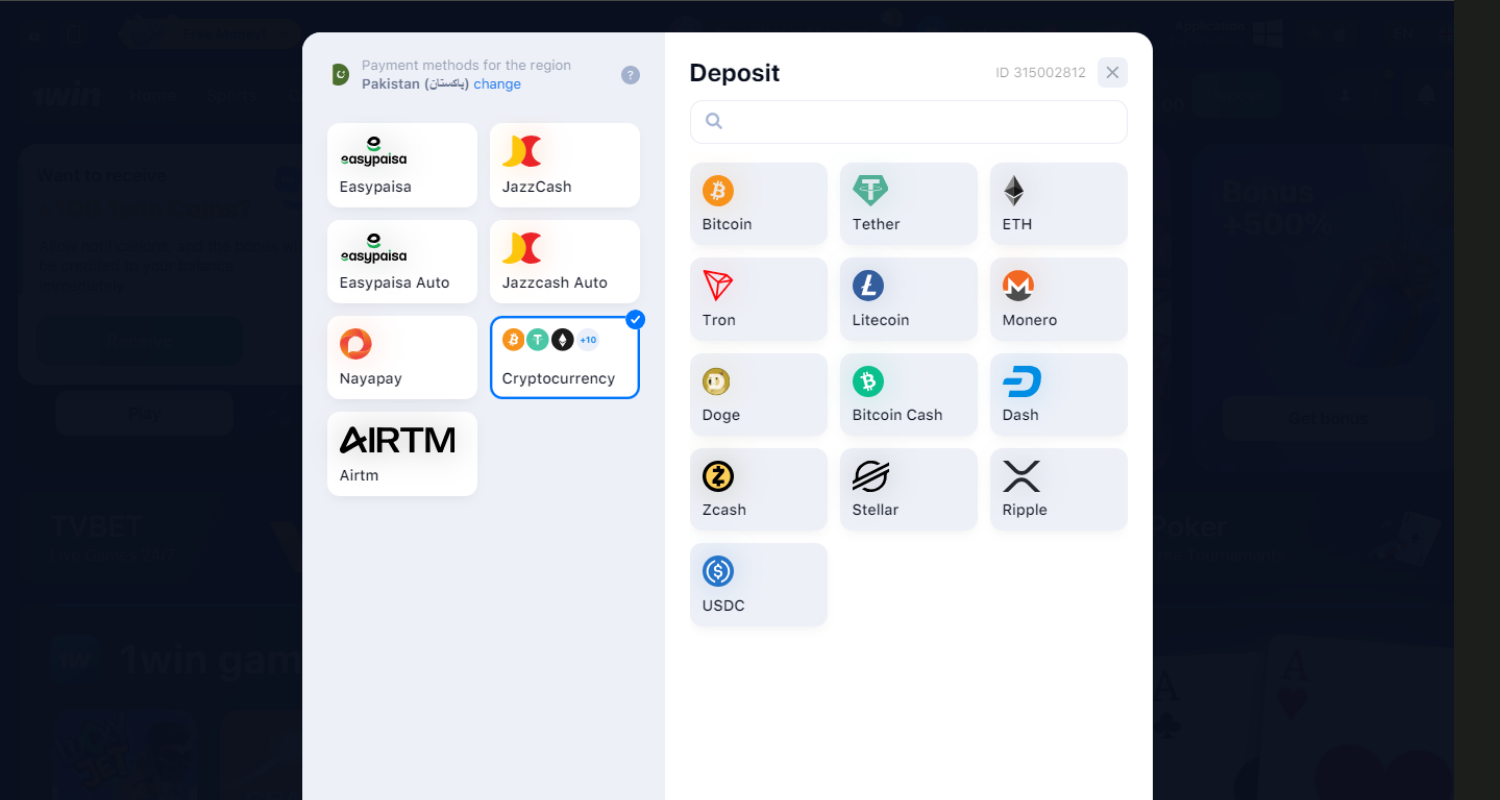Choose the Dash cryptocurrency
Screen dimensions: 1500x800
click(x=1058, y=394)
